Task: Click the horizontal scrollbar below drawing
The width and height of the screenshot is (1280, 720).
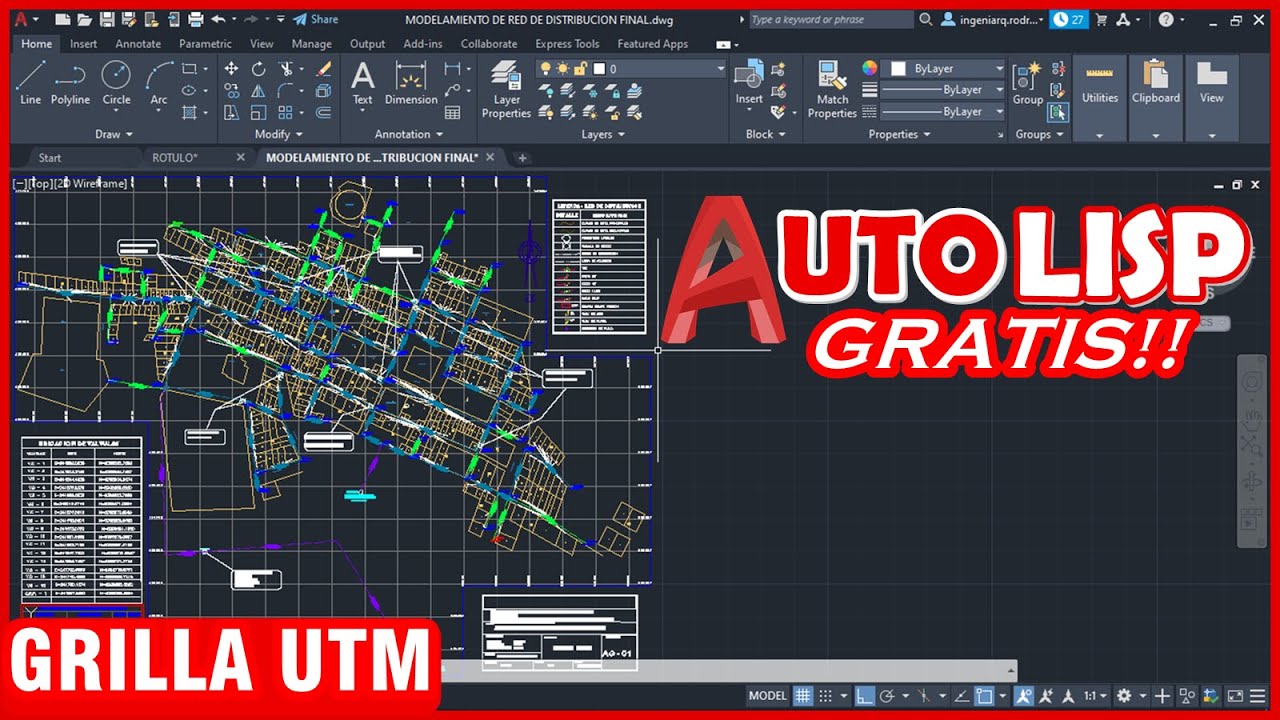Action: coord(728,671)
